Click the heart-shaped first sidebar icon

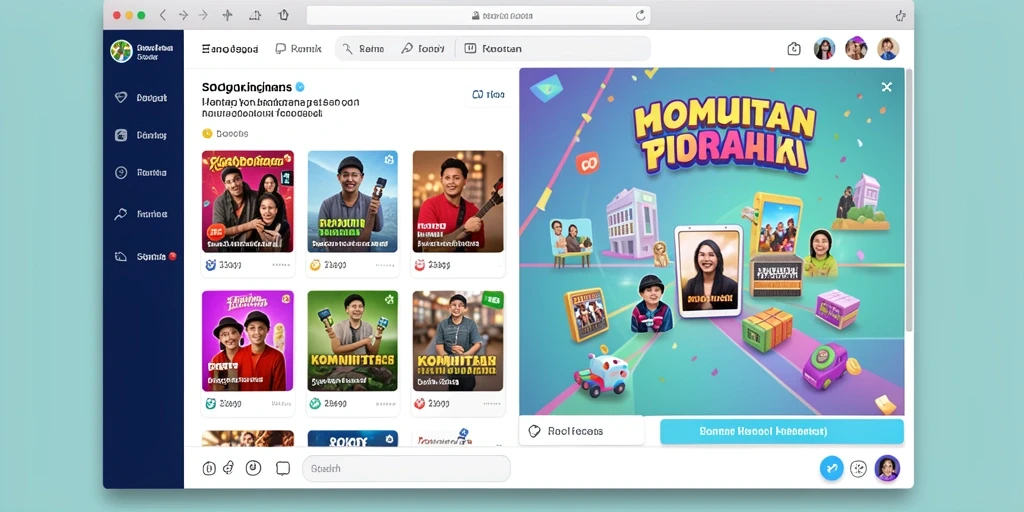tap(121, 98)
